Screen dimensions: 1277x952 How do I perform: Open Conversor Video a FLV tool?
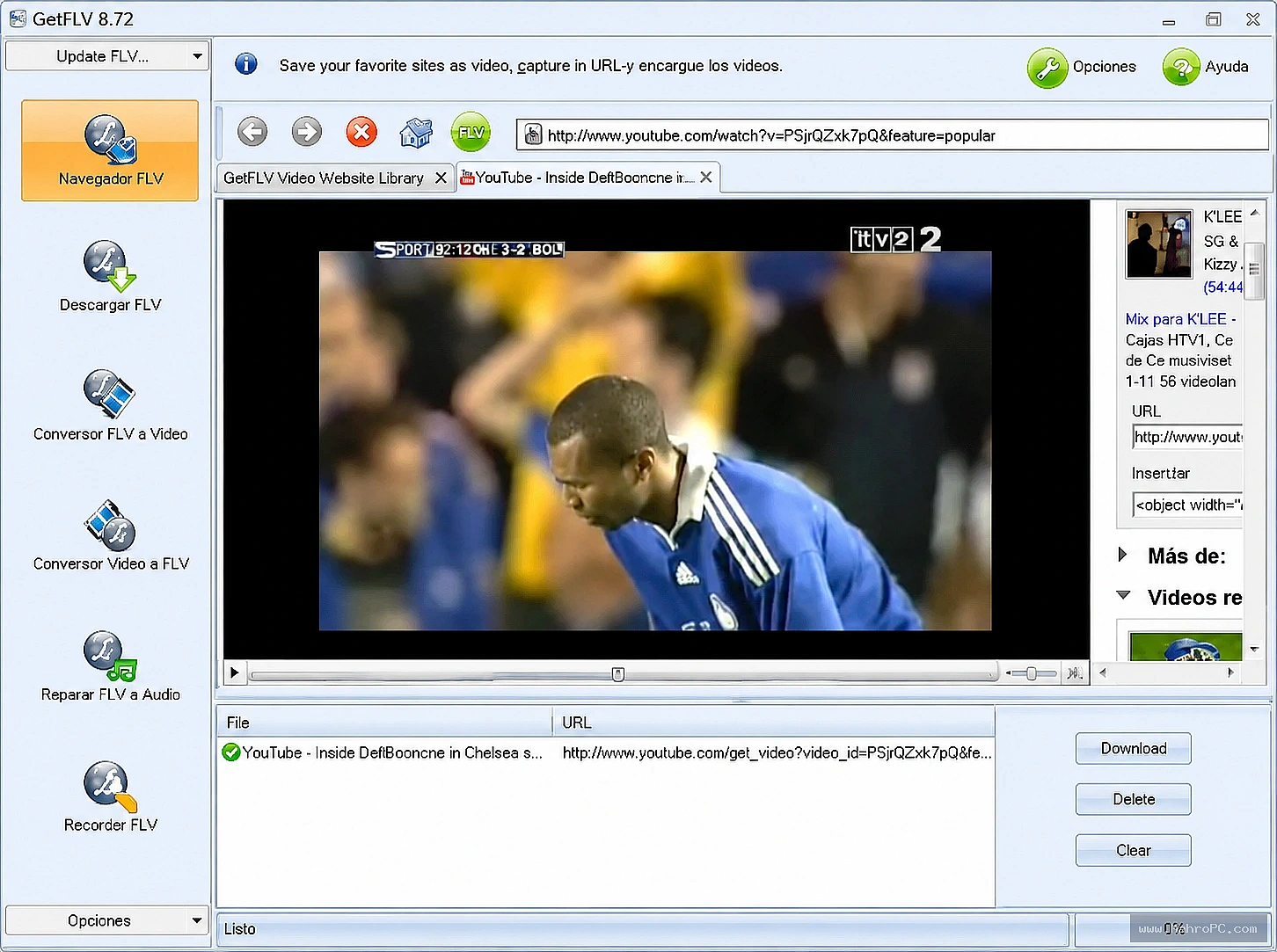pos(110,536)
